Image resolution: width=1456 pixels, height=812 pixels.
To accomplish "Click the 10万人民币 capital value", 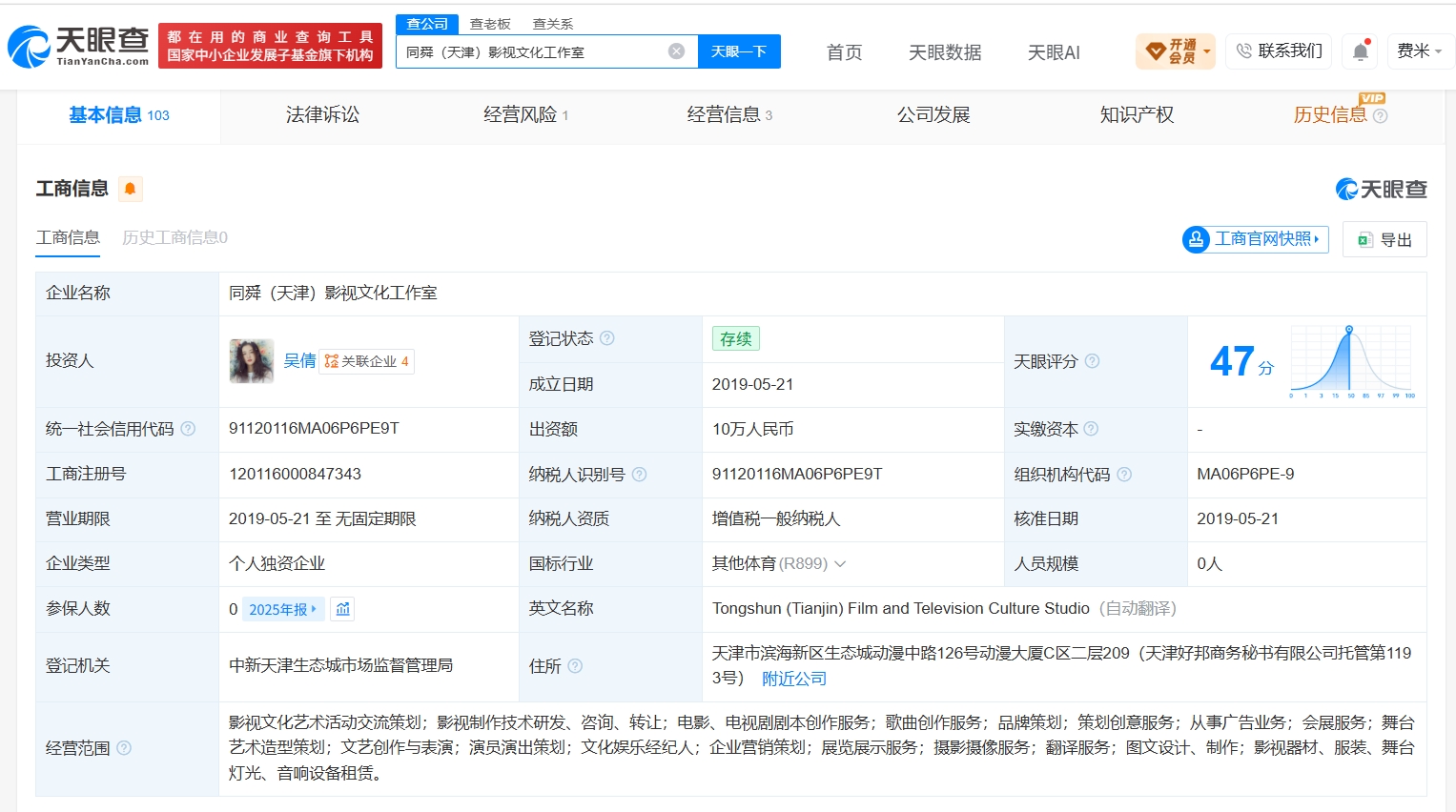I will (753, 429).
